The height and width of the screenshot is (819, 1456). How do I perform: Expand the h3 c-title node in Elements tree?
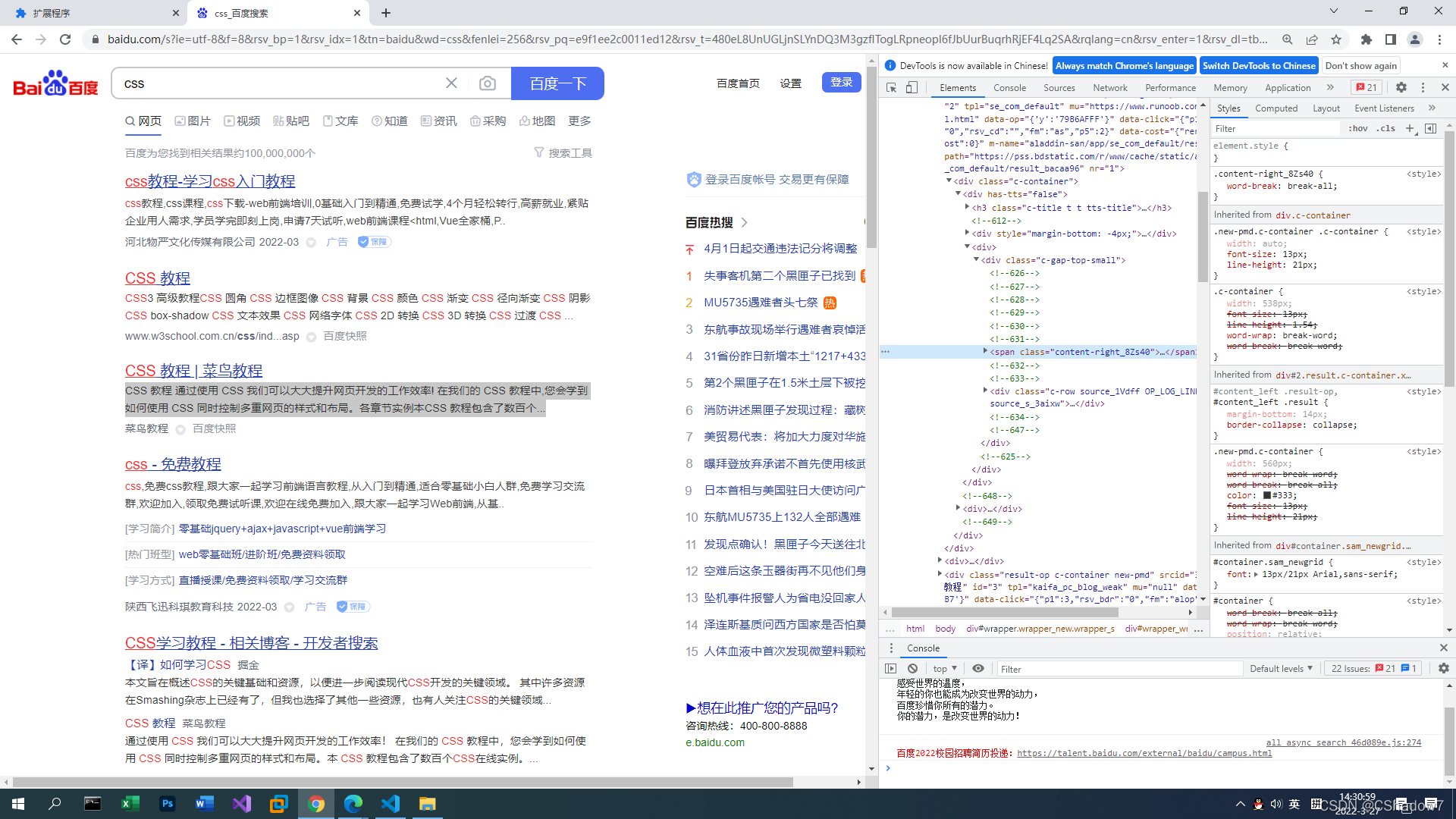tap(967, 207)
